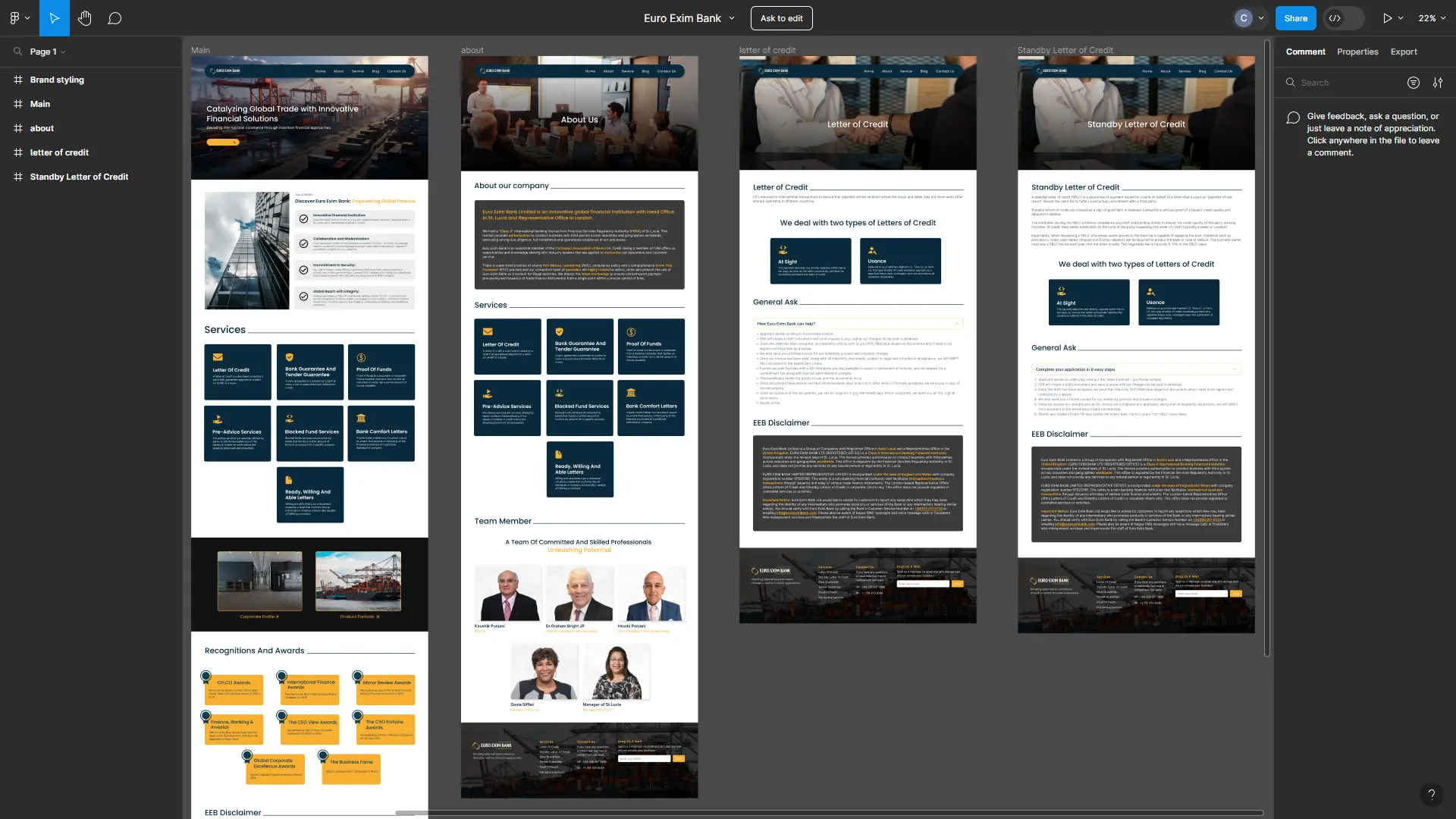Click At Sight card in letter of credit frame
Image resolution: width=1456 pixels, height=819 pixels.
pyautogui.click(x=810, y=261)
